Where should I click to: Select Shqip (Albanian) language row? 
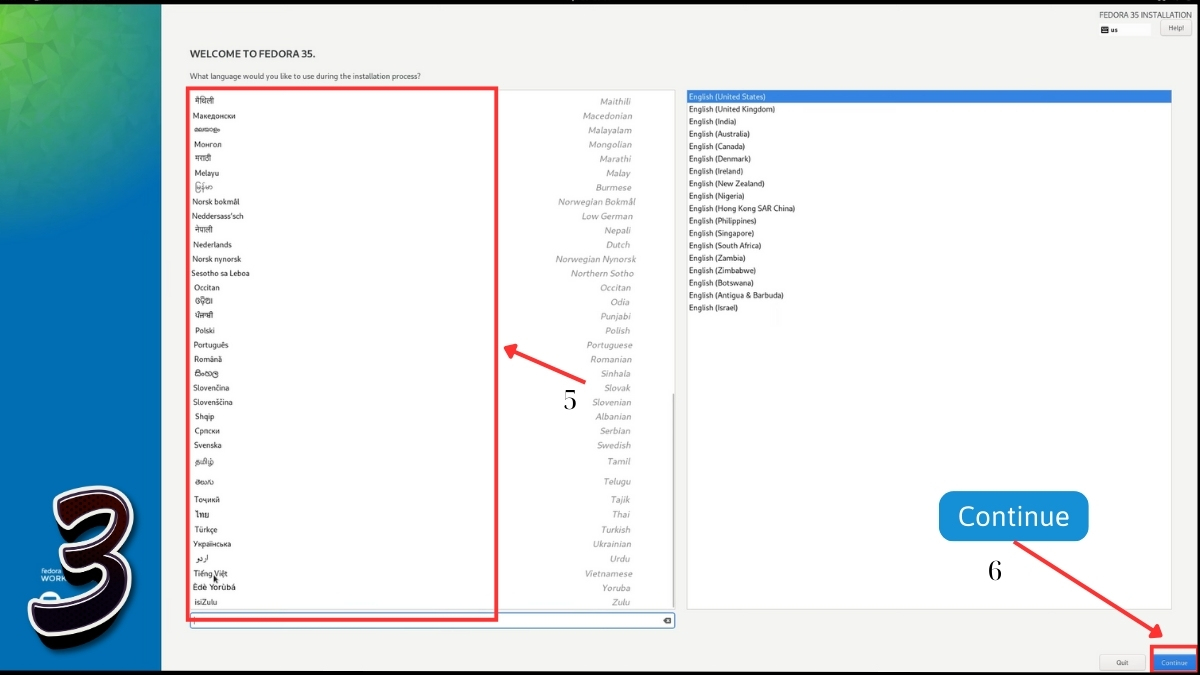(430, 416)
